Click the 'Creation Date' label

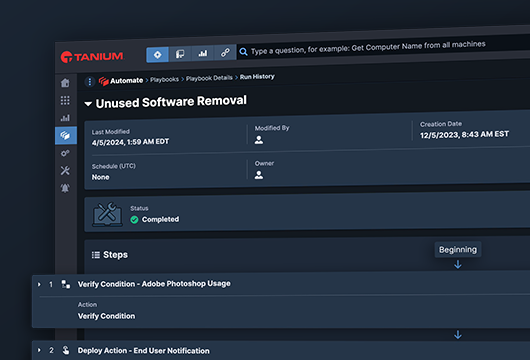click(441, 124)
